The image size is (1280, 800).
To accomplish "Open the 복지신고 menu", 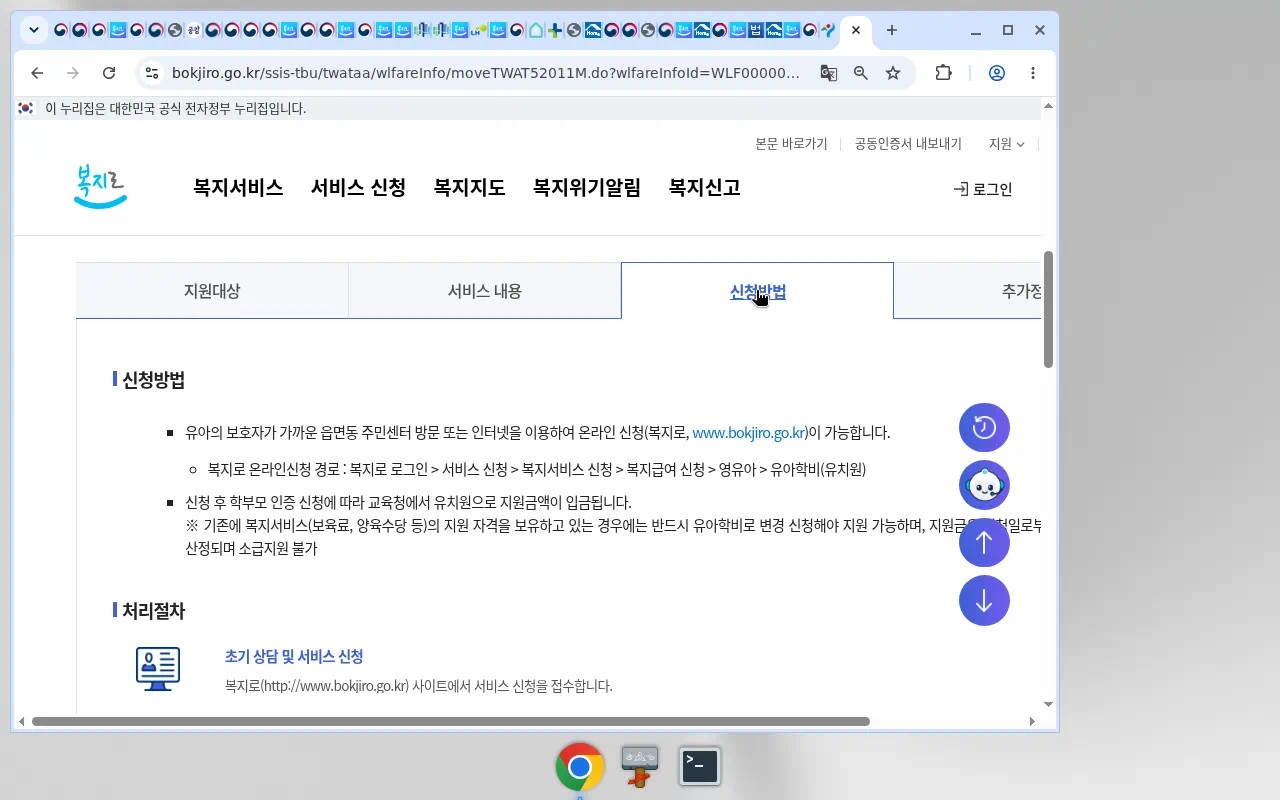I will (705, 188).
